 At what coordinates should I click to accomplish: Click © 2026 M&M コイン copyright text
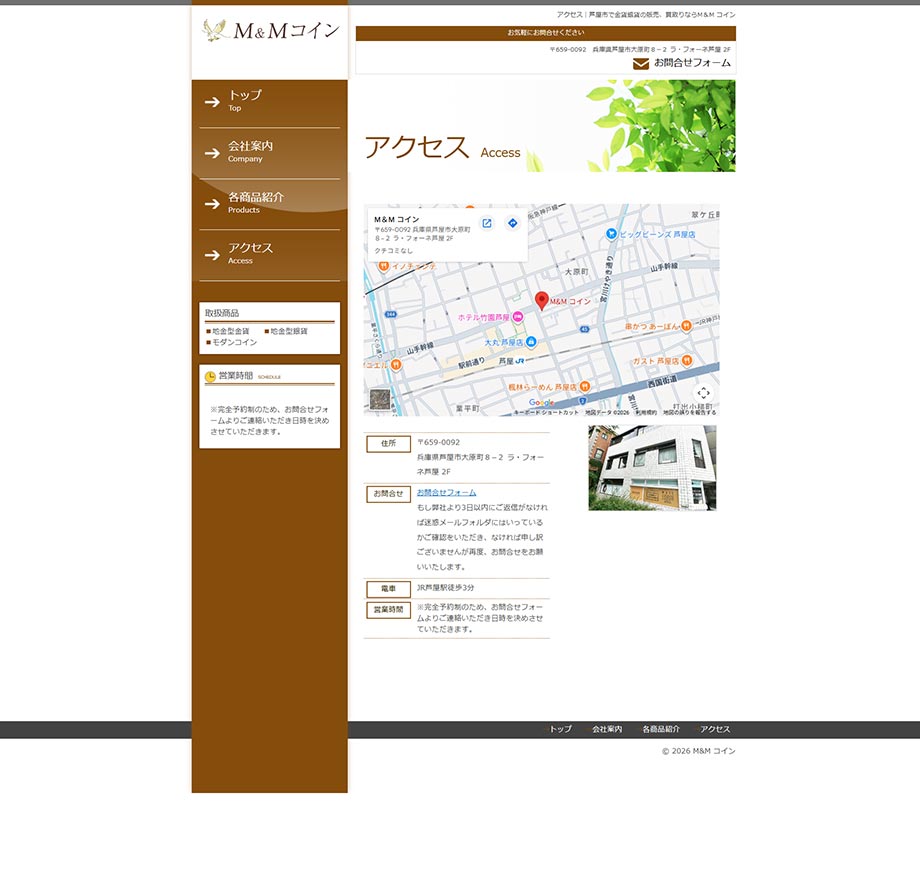pyautogui.click(x=698, y=751)
